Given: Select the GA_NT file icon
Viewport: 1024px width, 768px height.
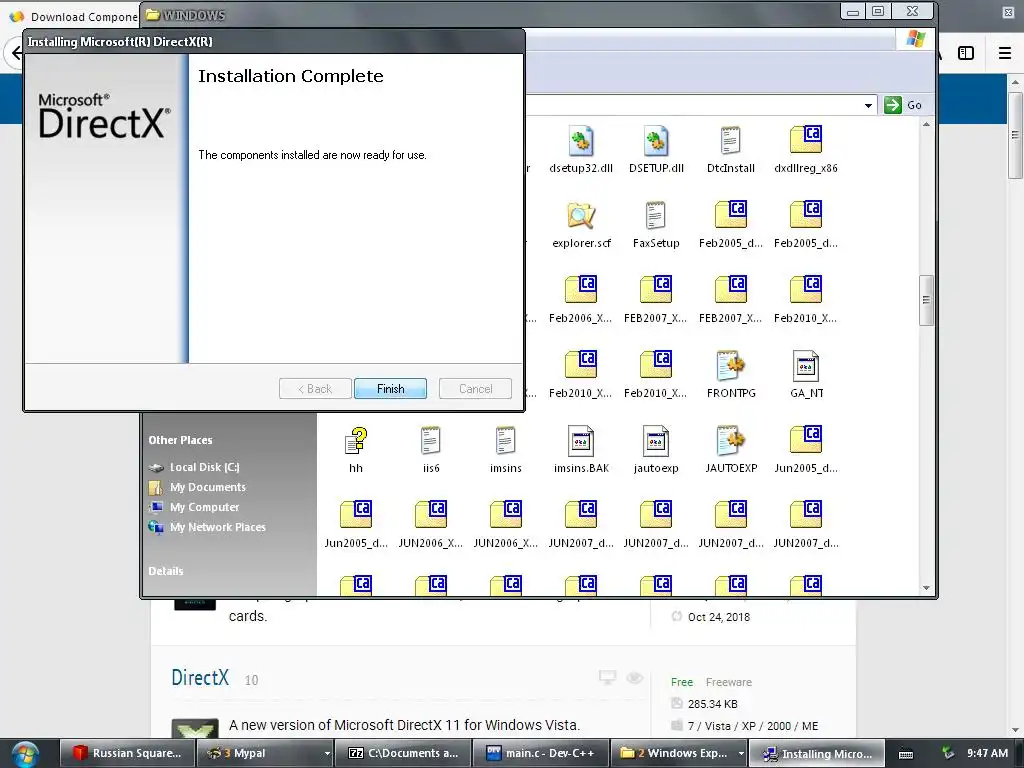Looking at the screenshot, I should (x=806, y=366).
